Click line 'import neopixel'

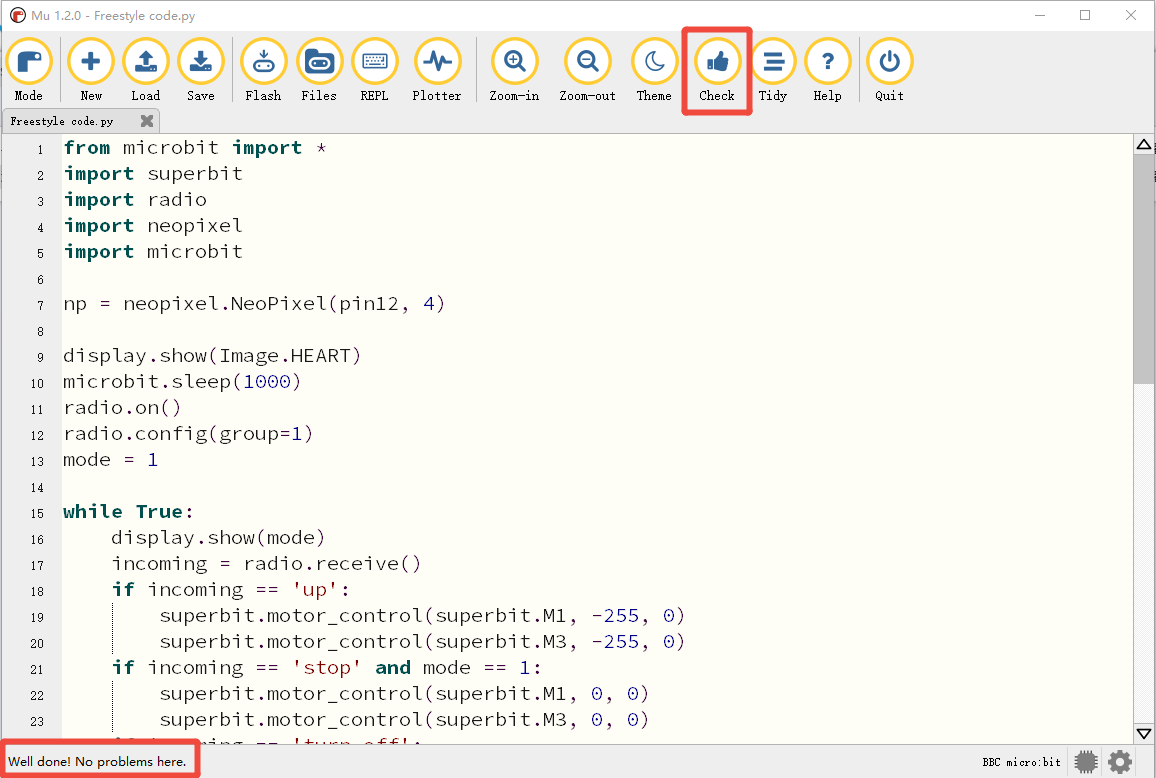[x=153, y=226]
